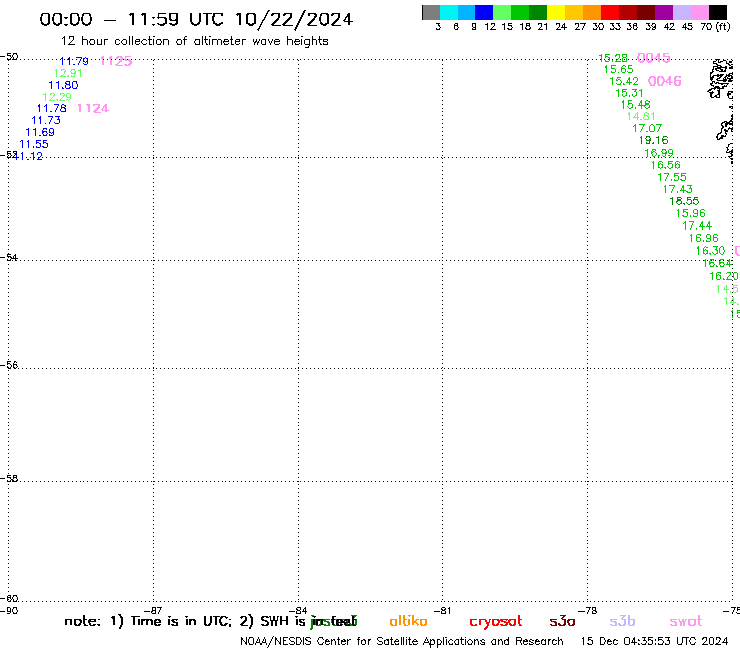Select the purple swatch in the color bar
The height and width of the screenshot is (650, 740).
tap(664, 12)
